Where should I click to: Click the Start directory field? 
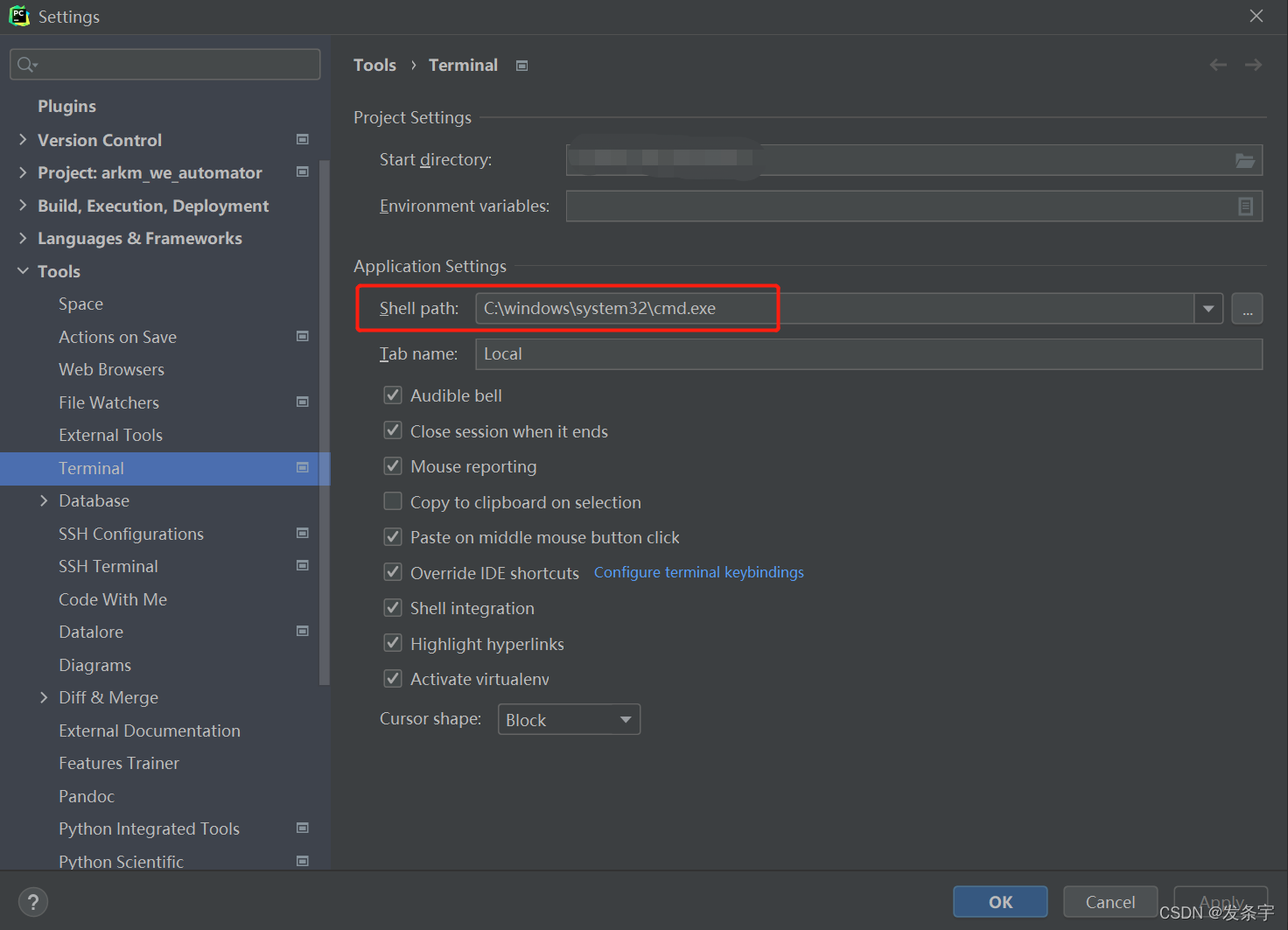pos(914,160)
